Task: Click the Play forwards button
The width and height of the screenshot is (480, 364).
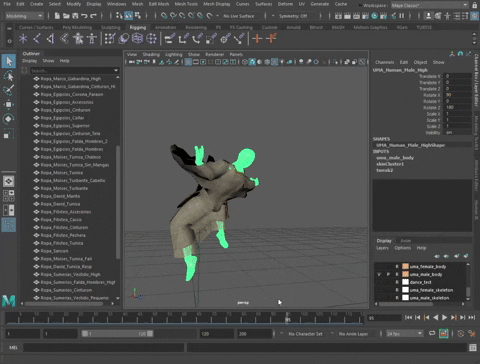Action: [444, 317]
